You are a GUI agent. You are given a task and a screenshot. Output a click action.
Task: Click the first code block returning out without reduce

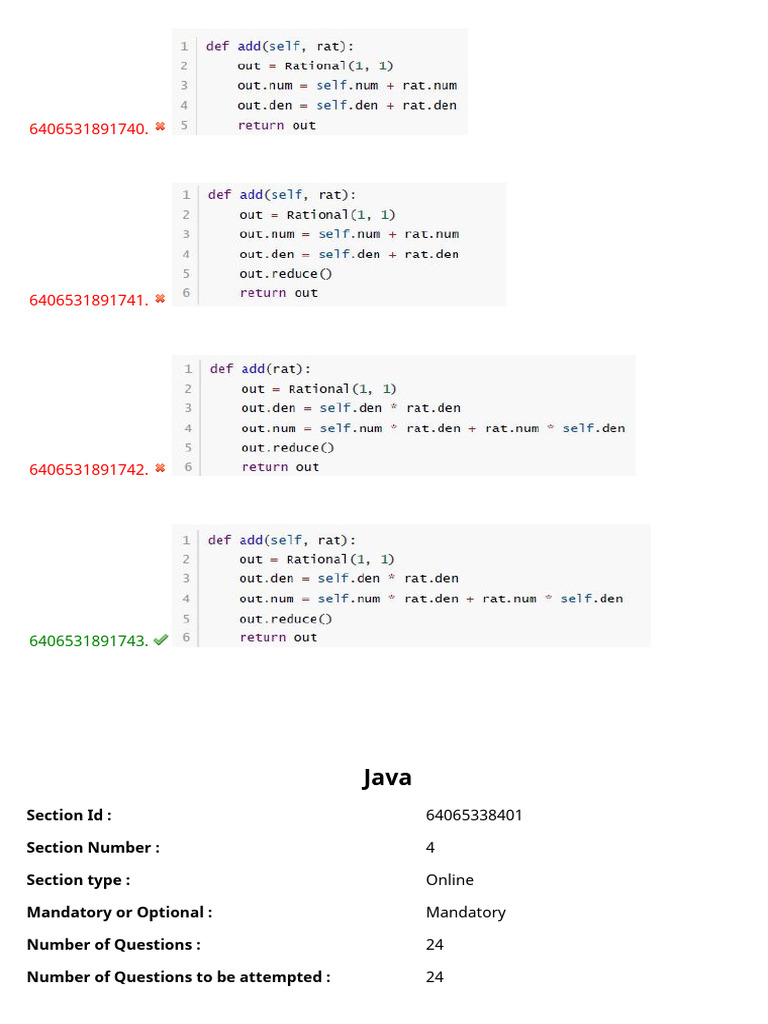[x=319, y=82]
